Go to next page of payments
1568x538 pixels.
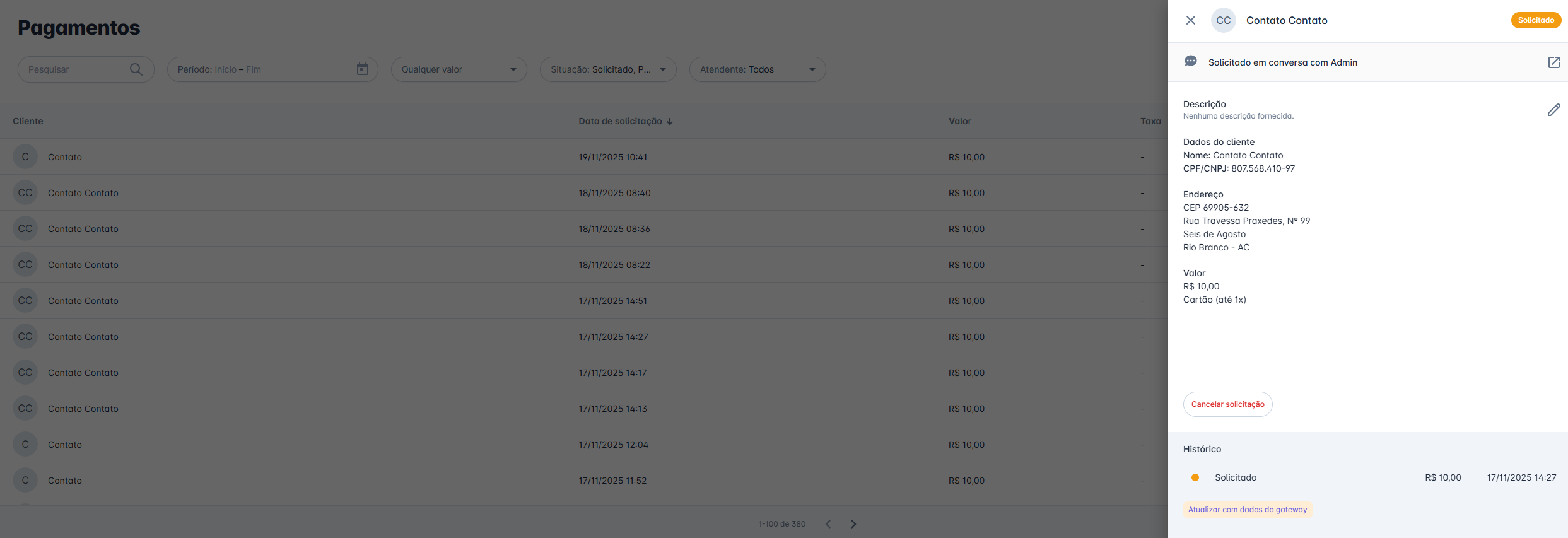coord(853,524)
